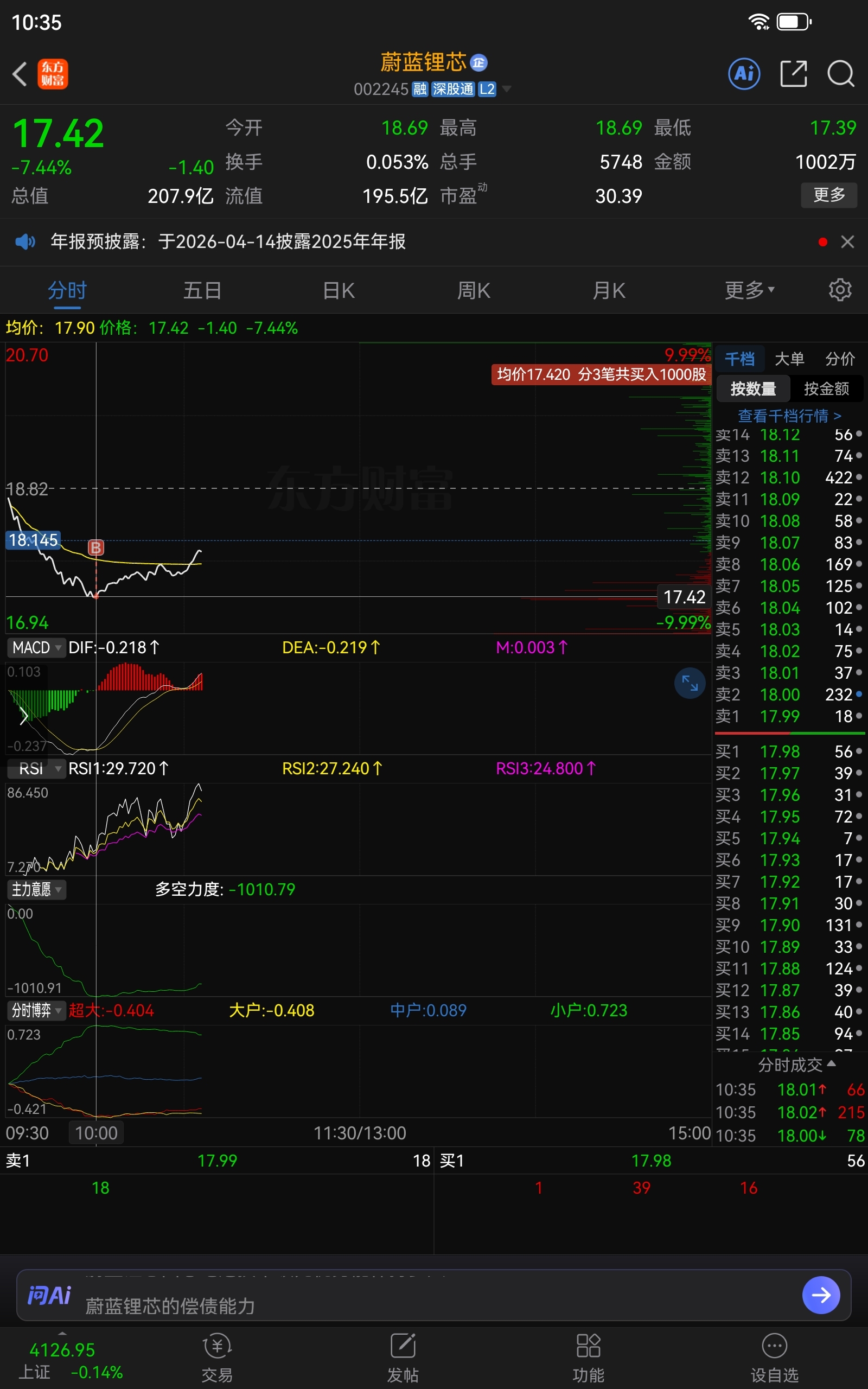Tap the enterprise badge beside 蔚蓝锂芯
This screenshot has width=868, height=1389.
tap(478, 62)
